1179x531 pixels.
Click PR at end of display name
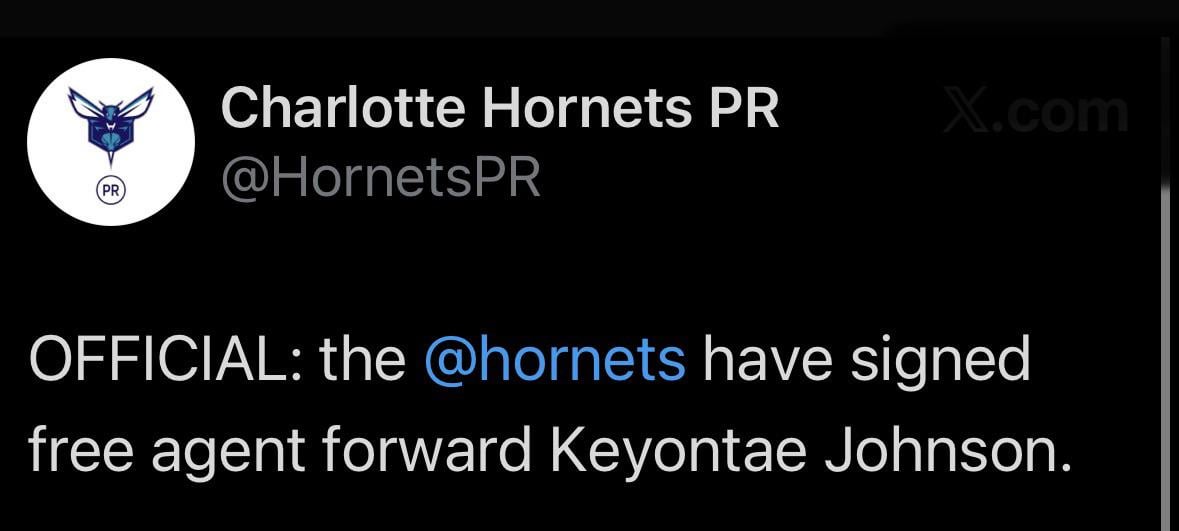tap(743, 108)
